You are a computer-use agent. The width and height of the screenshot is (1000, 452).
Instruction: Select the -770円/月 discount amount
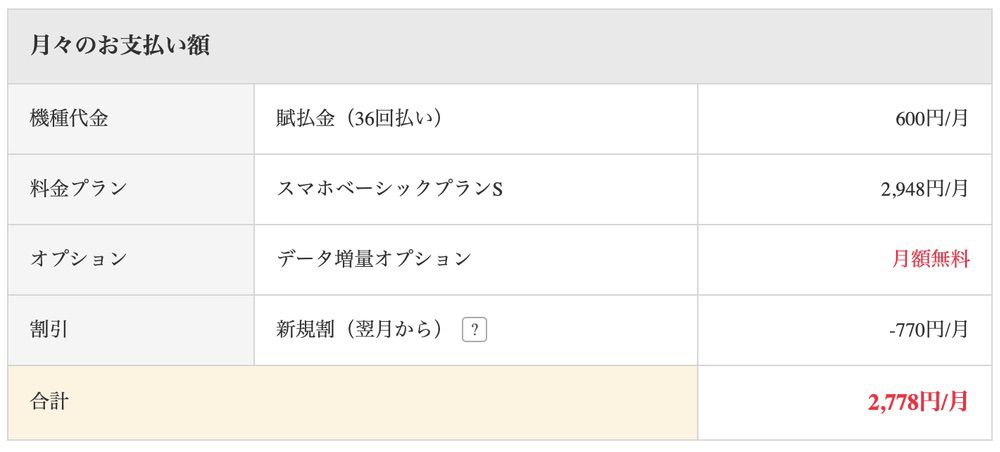[x=928, y=330]
